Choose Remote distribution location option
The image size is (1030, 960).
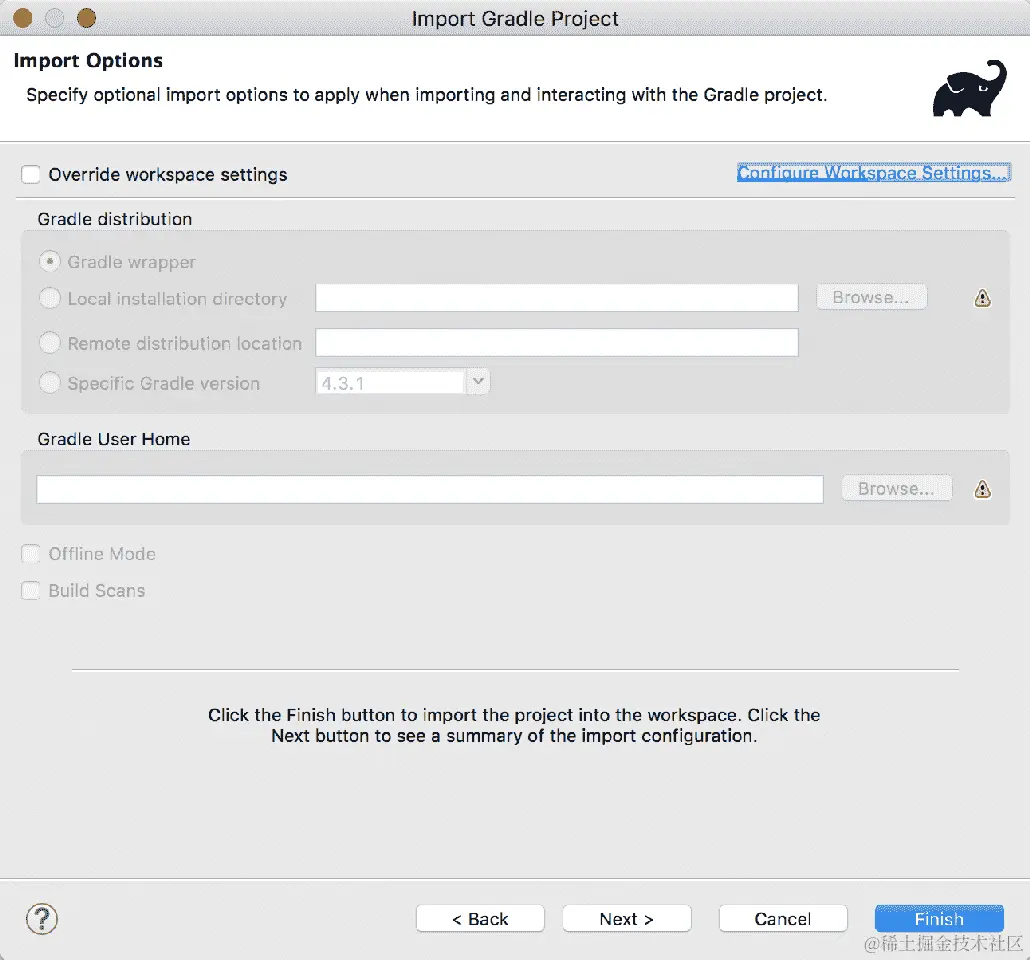coord(50,343)
